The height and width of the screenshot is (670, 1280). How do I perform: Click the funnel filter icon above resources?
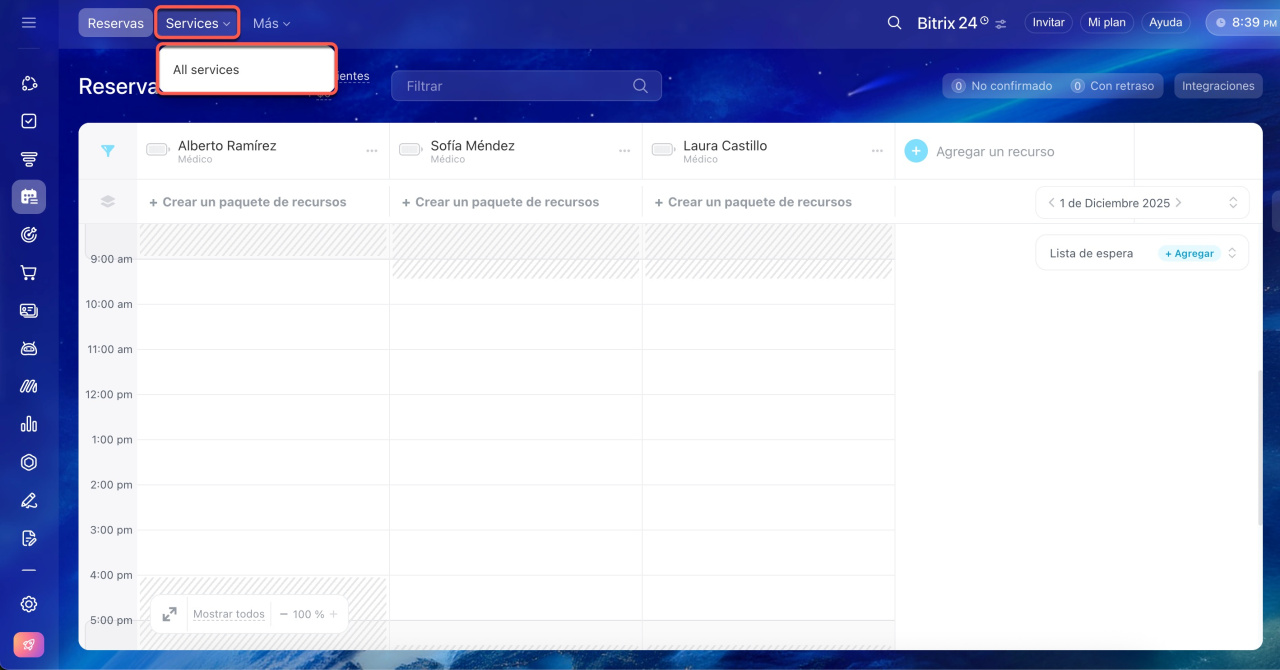pyautogui.click(x=108, y=151)
